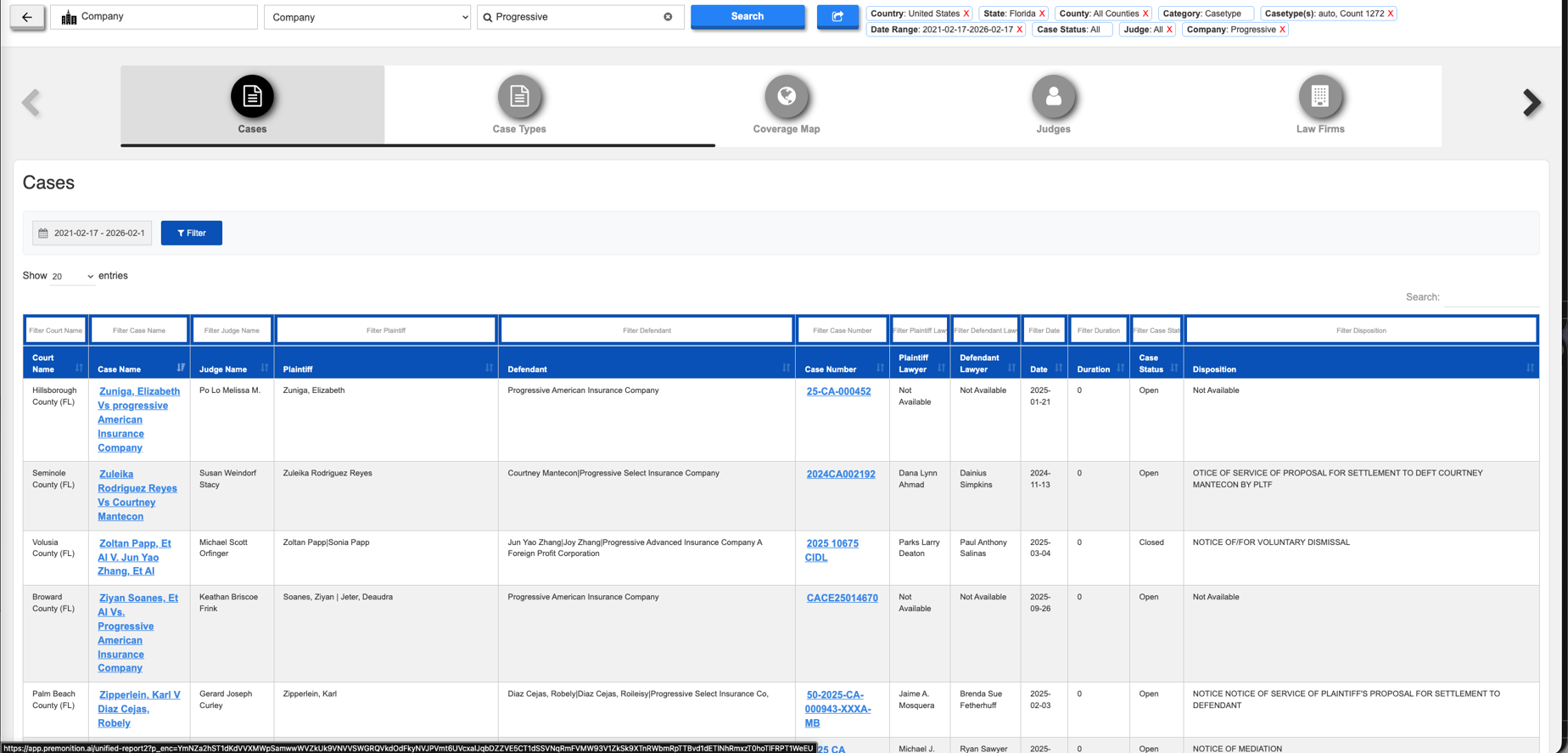Screen dimensions: 1568x753
Task: Focus the Filter Duration field
Action: 1099,330
